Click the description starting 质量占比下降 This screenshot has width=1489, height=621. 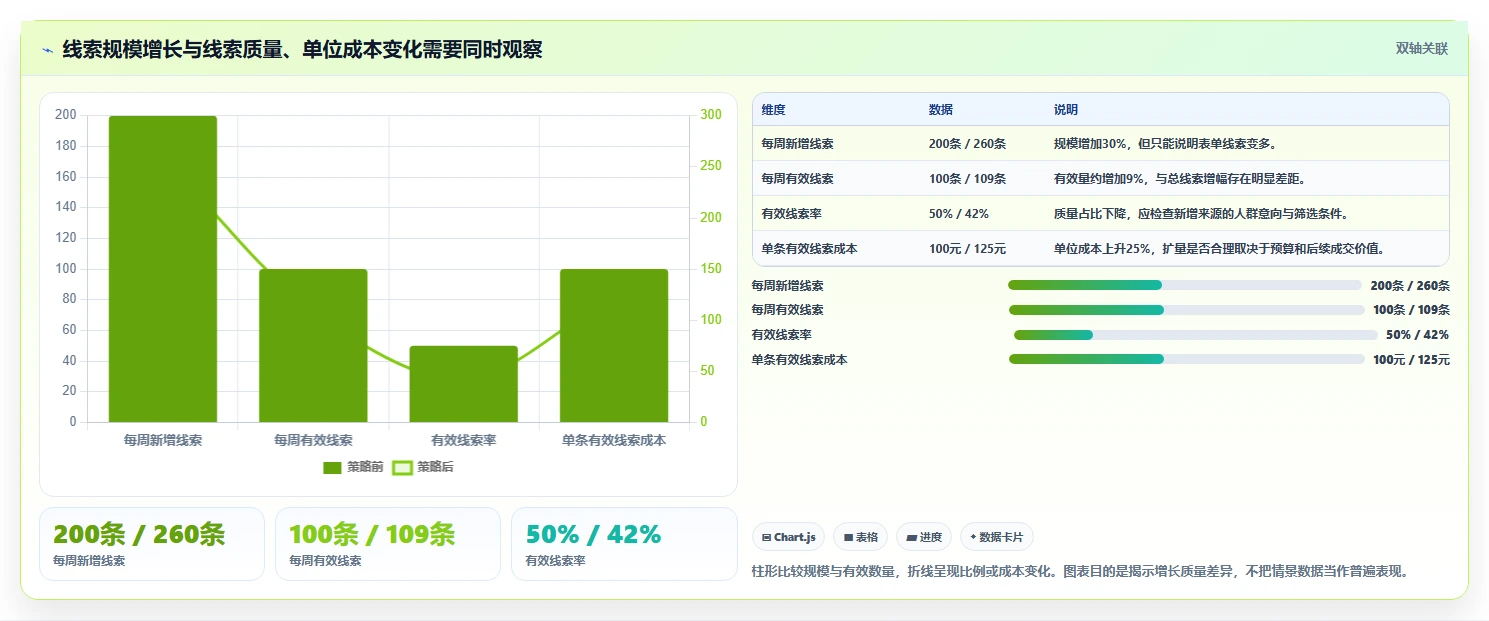click(x=1201, y=214)
